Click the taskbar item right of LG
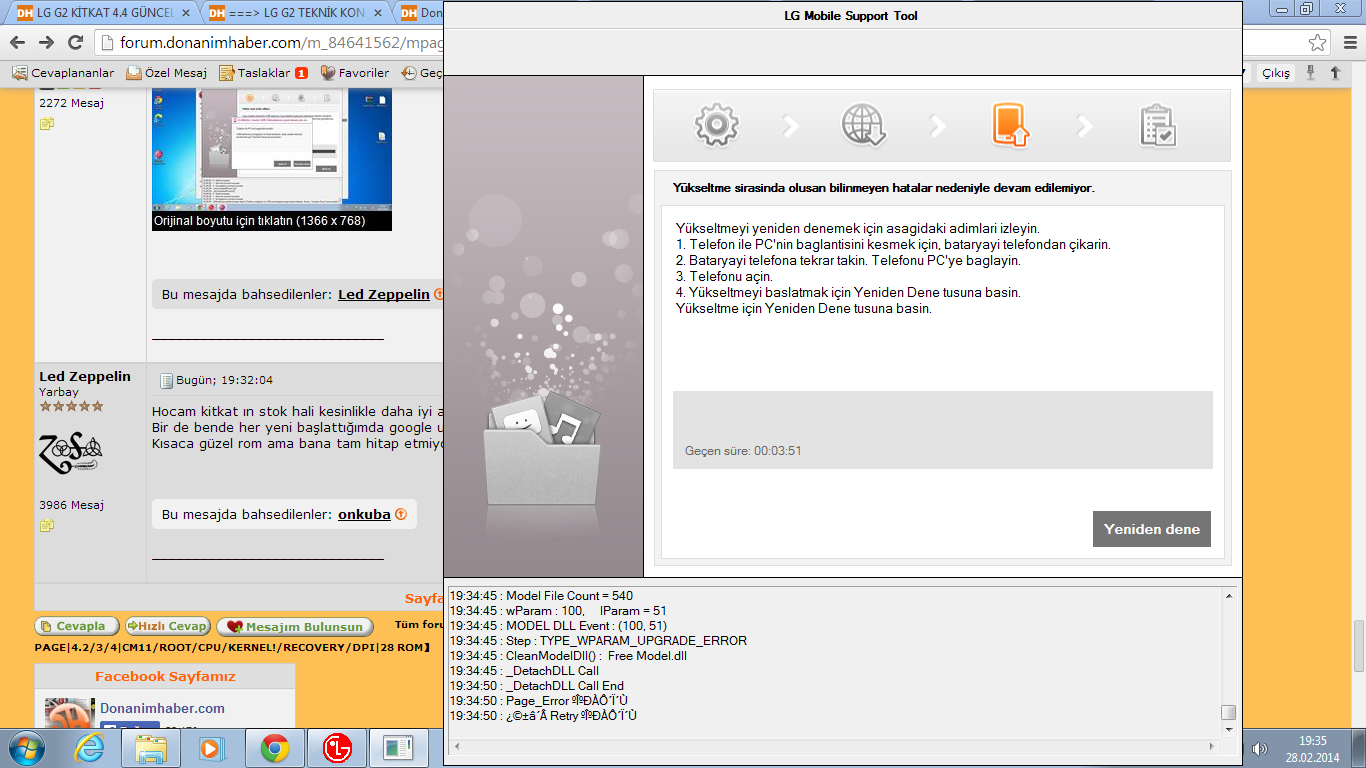 tap(399, 747)
